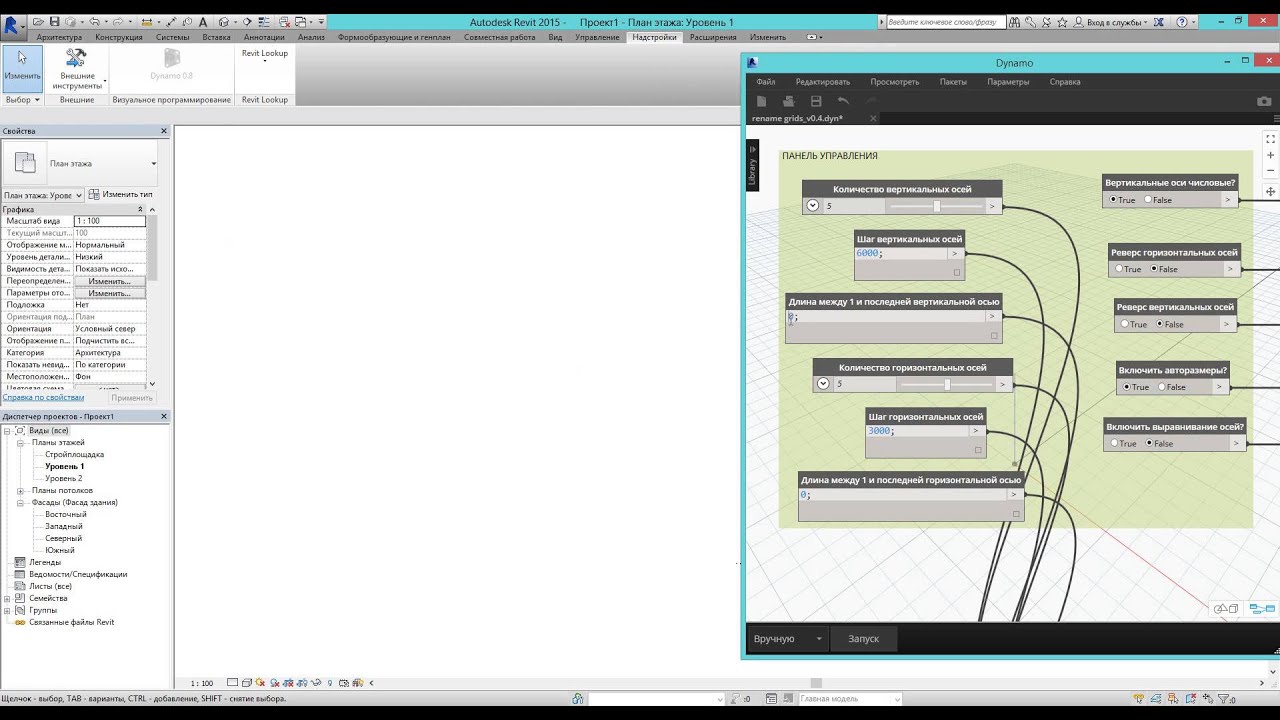Open the Справка по свойствам link
This screenshot has width=1280, height=720.
(x=43, y=397)
